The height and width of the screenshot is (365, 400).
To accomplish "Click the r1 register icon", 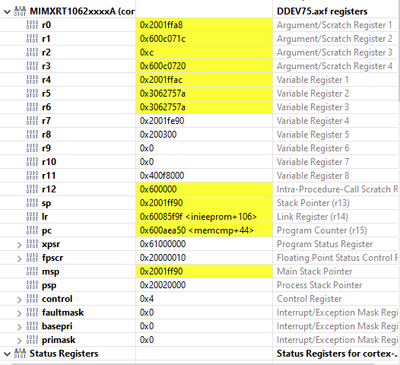I will [x=32, y=39].
